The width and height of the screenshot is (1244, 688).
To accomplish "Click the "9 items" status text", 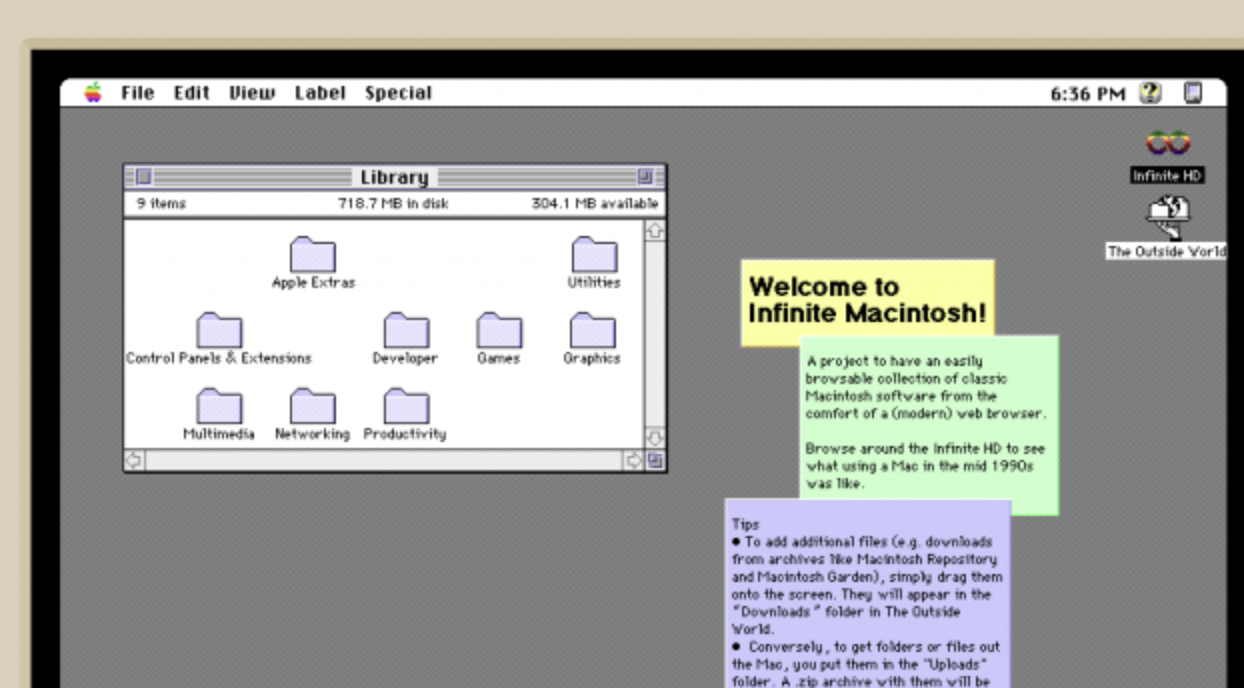I will click(x=162, y=204).
